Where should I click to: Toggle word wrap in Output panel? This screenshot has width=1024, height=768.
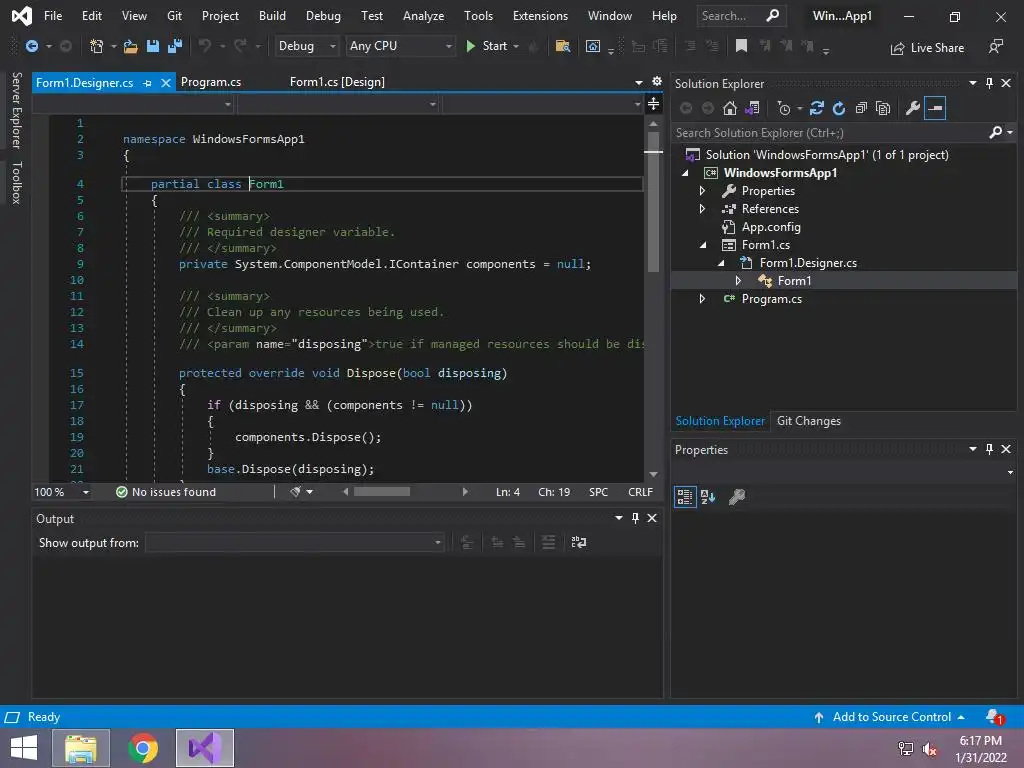[x=578, y=542]
